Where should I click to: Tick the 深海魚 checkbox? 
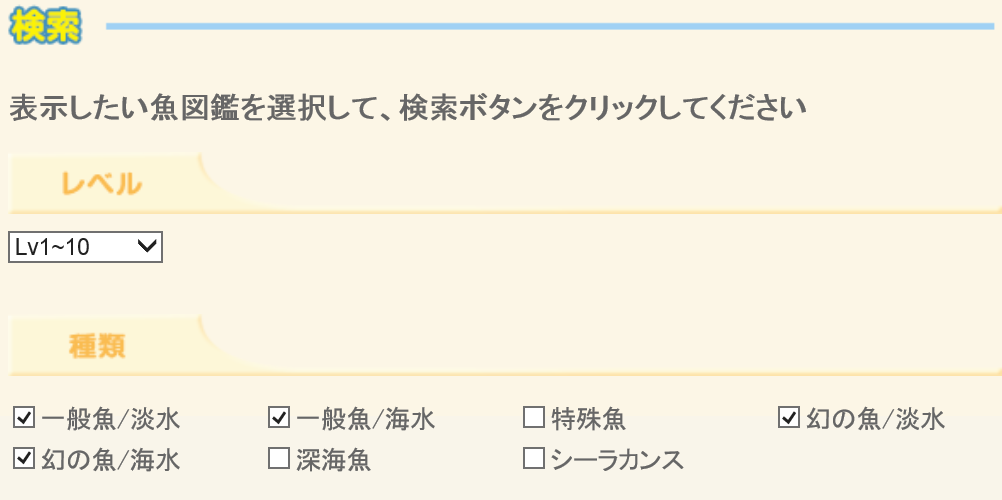click(x=279, y=458)
